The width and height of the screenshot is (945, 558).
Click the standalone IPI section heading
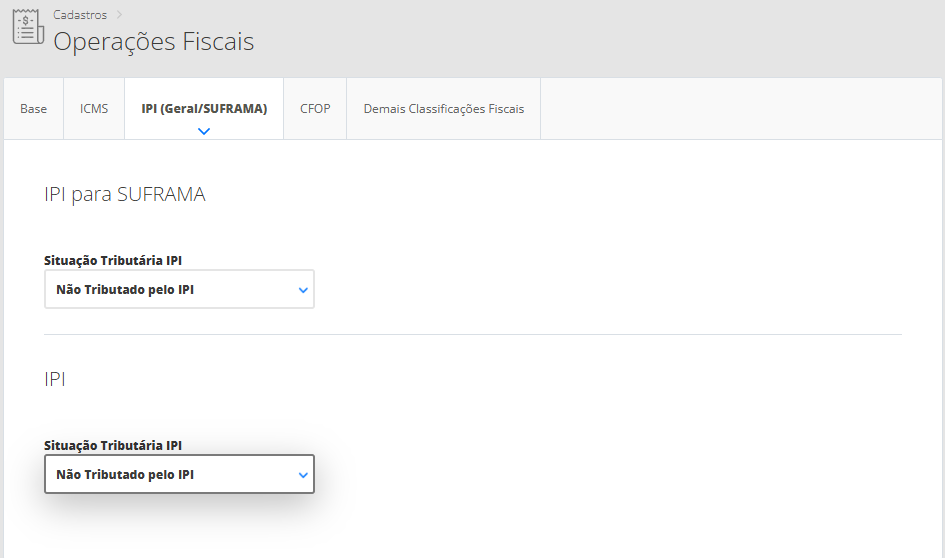point(55,380)
